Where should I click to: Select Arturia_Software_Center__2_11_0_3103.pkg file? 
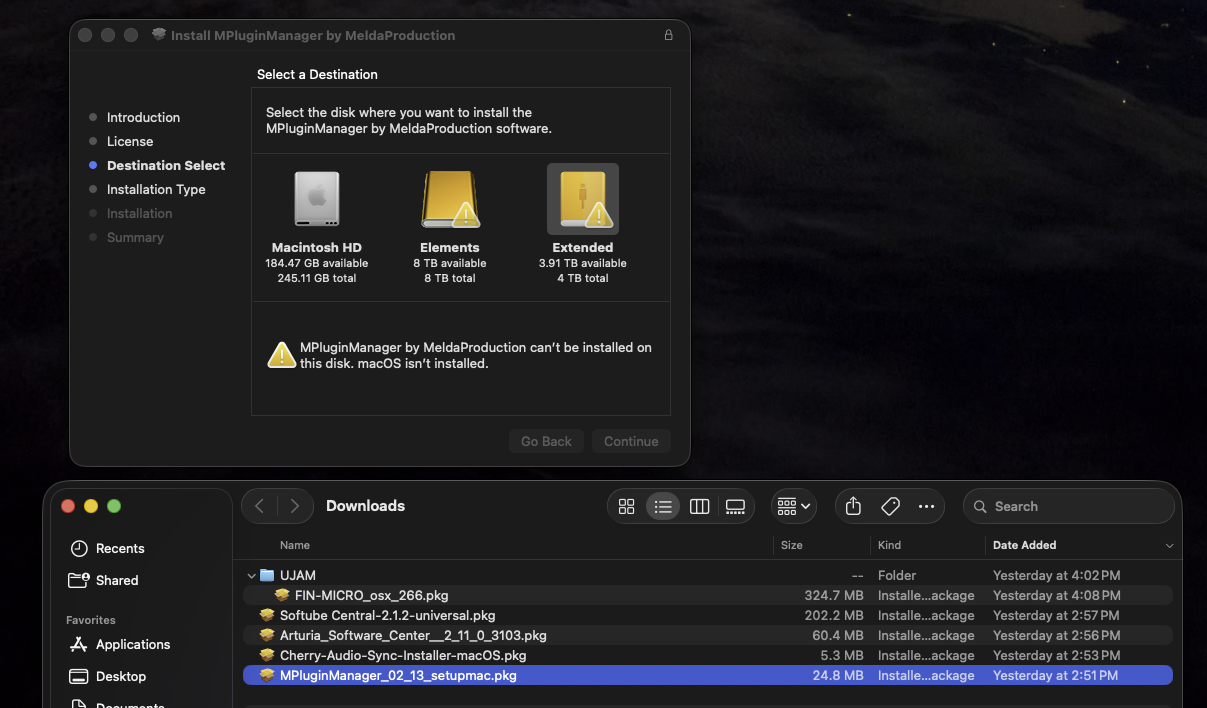(x=708, y=635)
